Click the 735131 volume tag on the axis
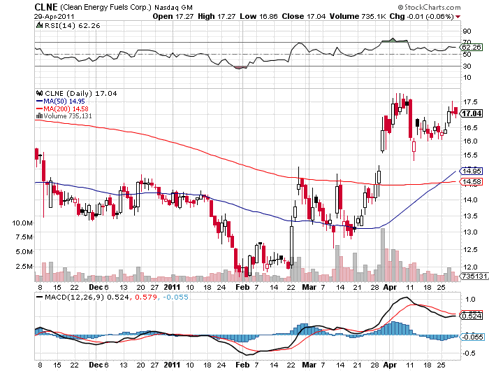Screen dimensions: 489x371 coord(474,276)
